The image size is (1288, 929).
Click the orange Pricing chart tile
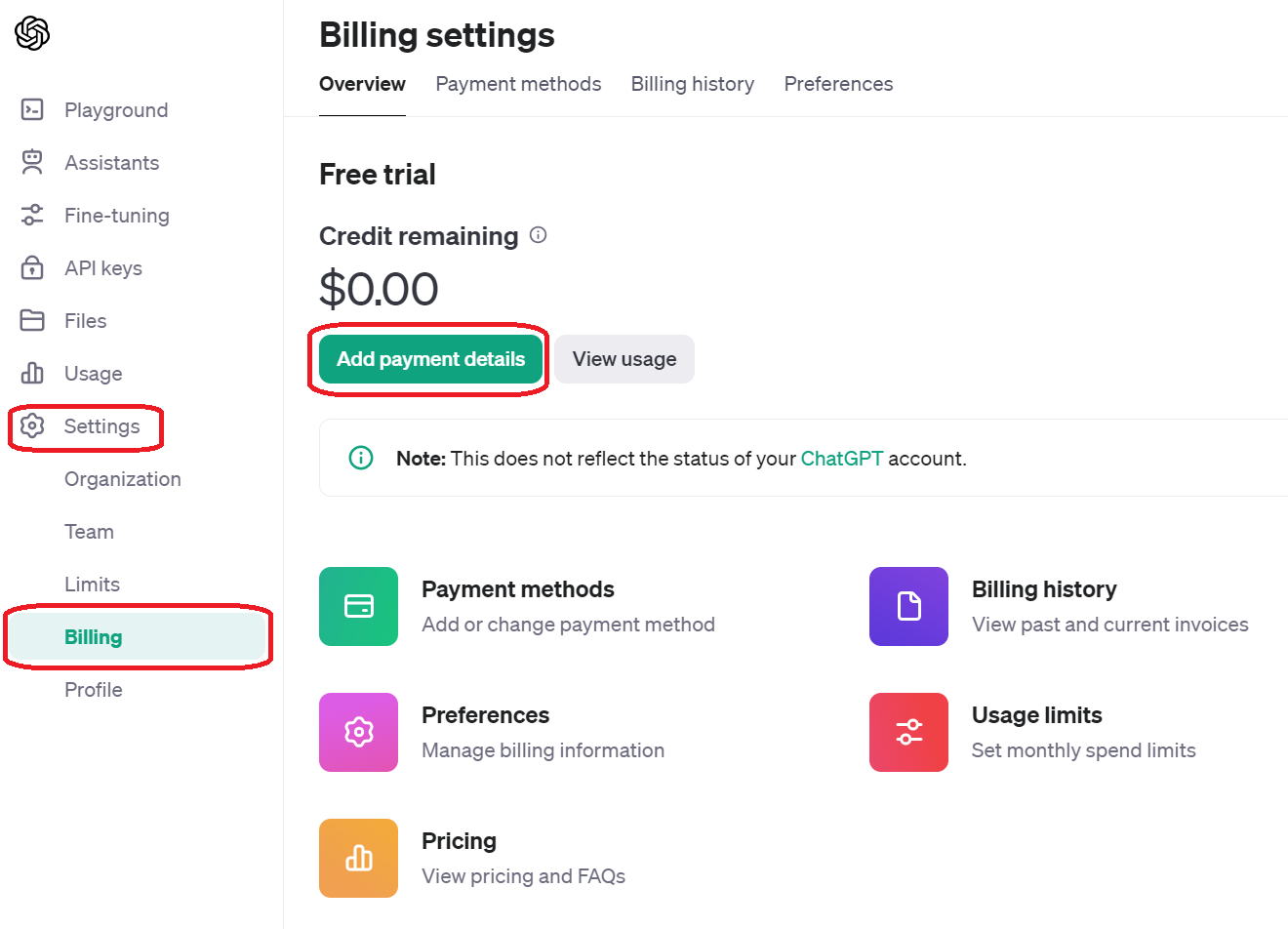pyautogui.click(x=358, y=858)
